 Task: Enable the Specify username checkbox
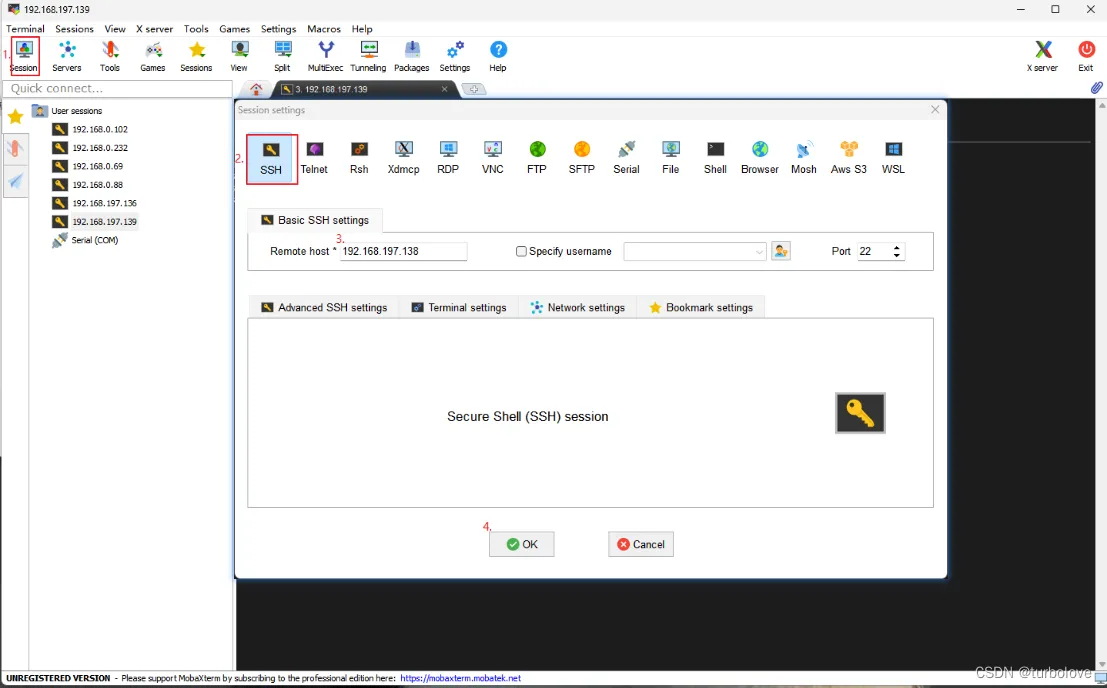[x=521, y=251]
